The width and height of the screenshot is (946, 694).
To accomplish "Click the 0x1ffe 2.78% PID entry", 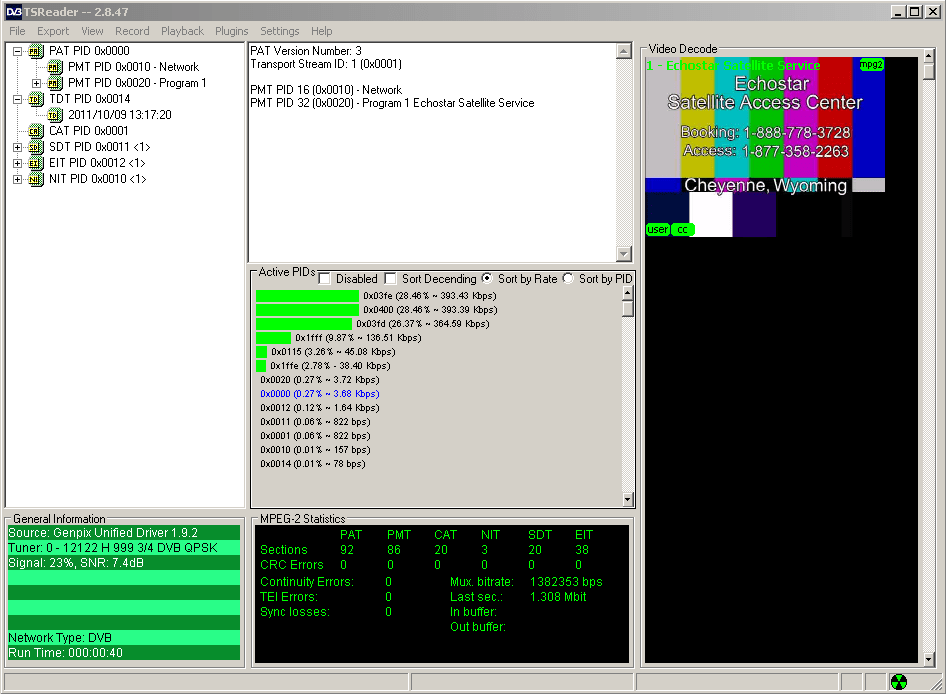I will click(x=330, y=366).
